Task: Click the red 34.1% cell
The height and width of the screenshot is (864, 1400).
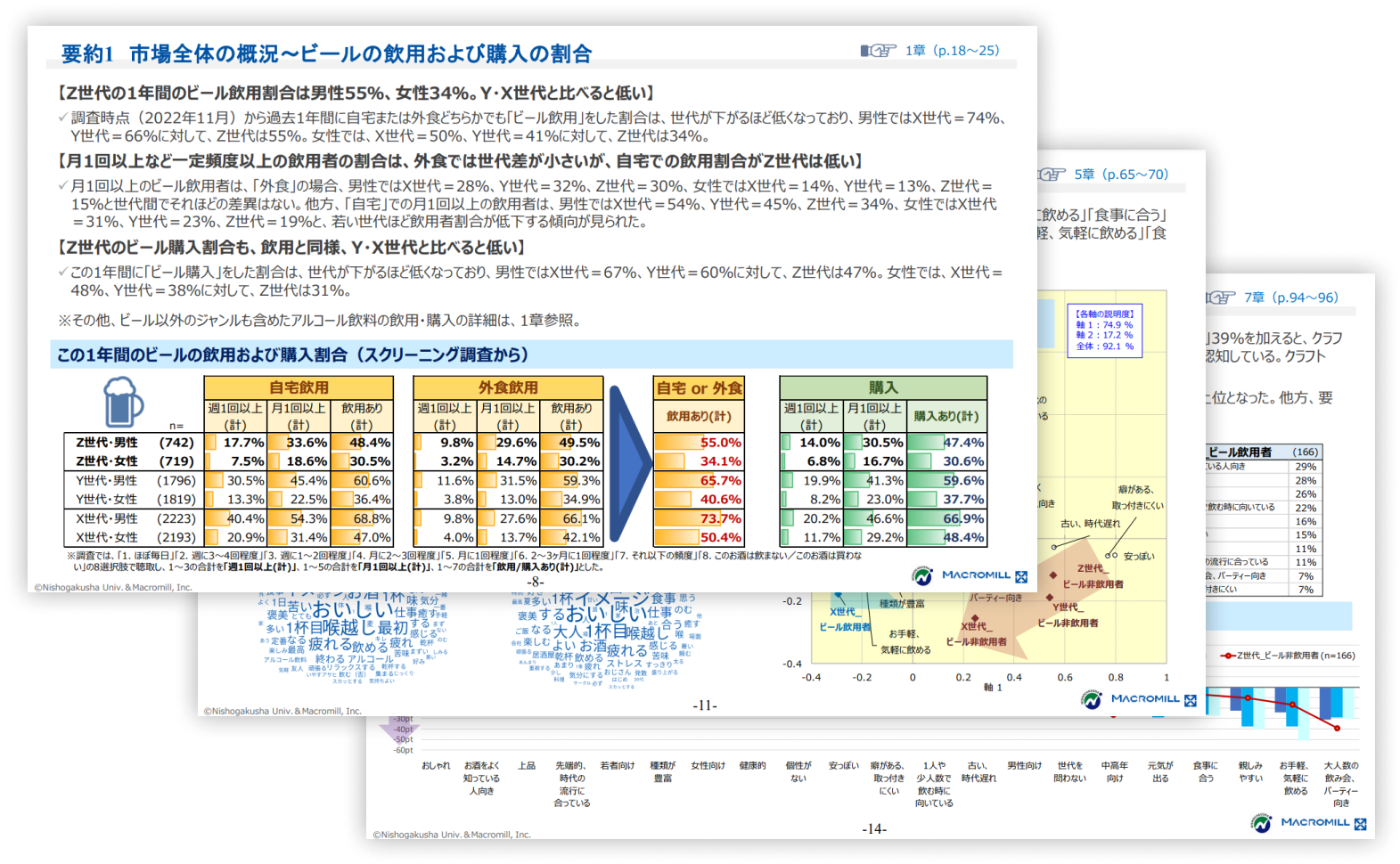Action: coord(699,461)
